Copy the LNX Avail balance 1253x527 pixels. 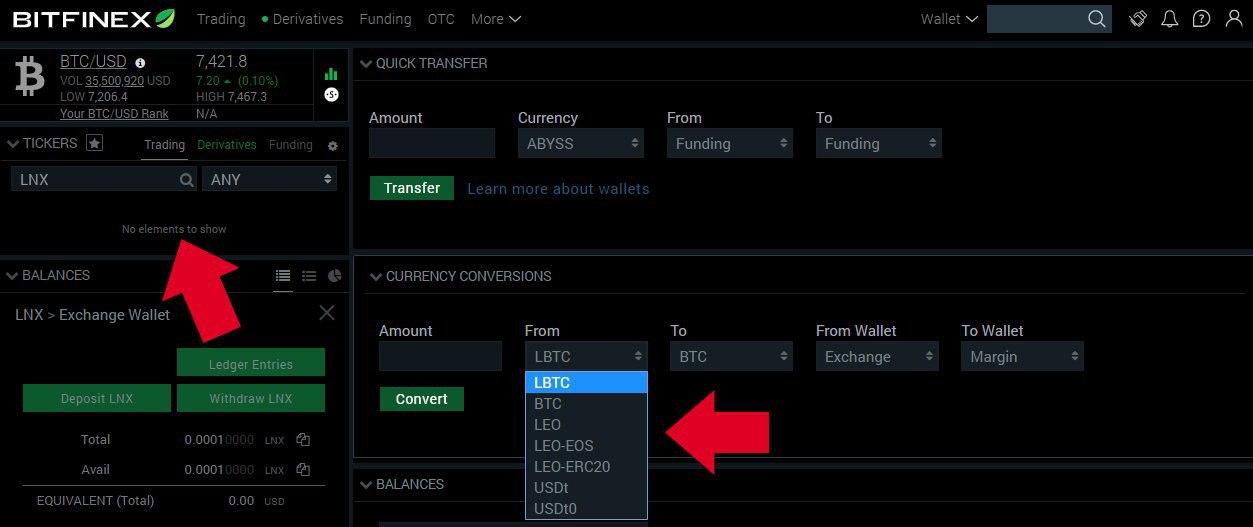click(x=303, y=470)
